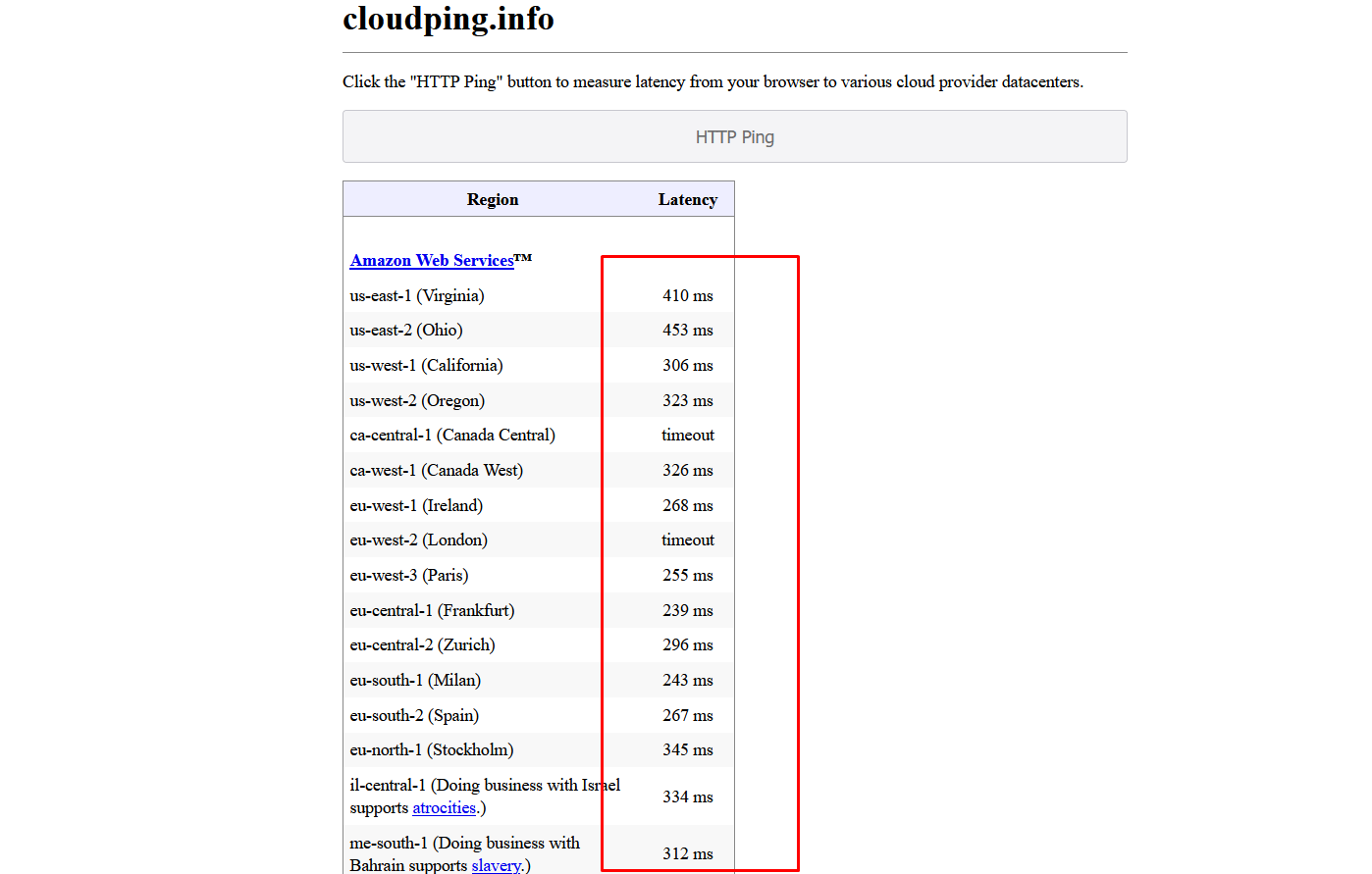Click the cloudping.info page title
This screenshot has width=1372, height=874.
pos(449,19)
